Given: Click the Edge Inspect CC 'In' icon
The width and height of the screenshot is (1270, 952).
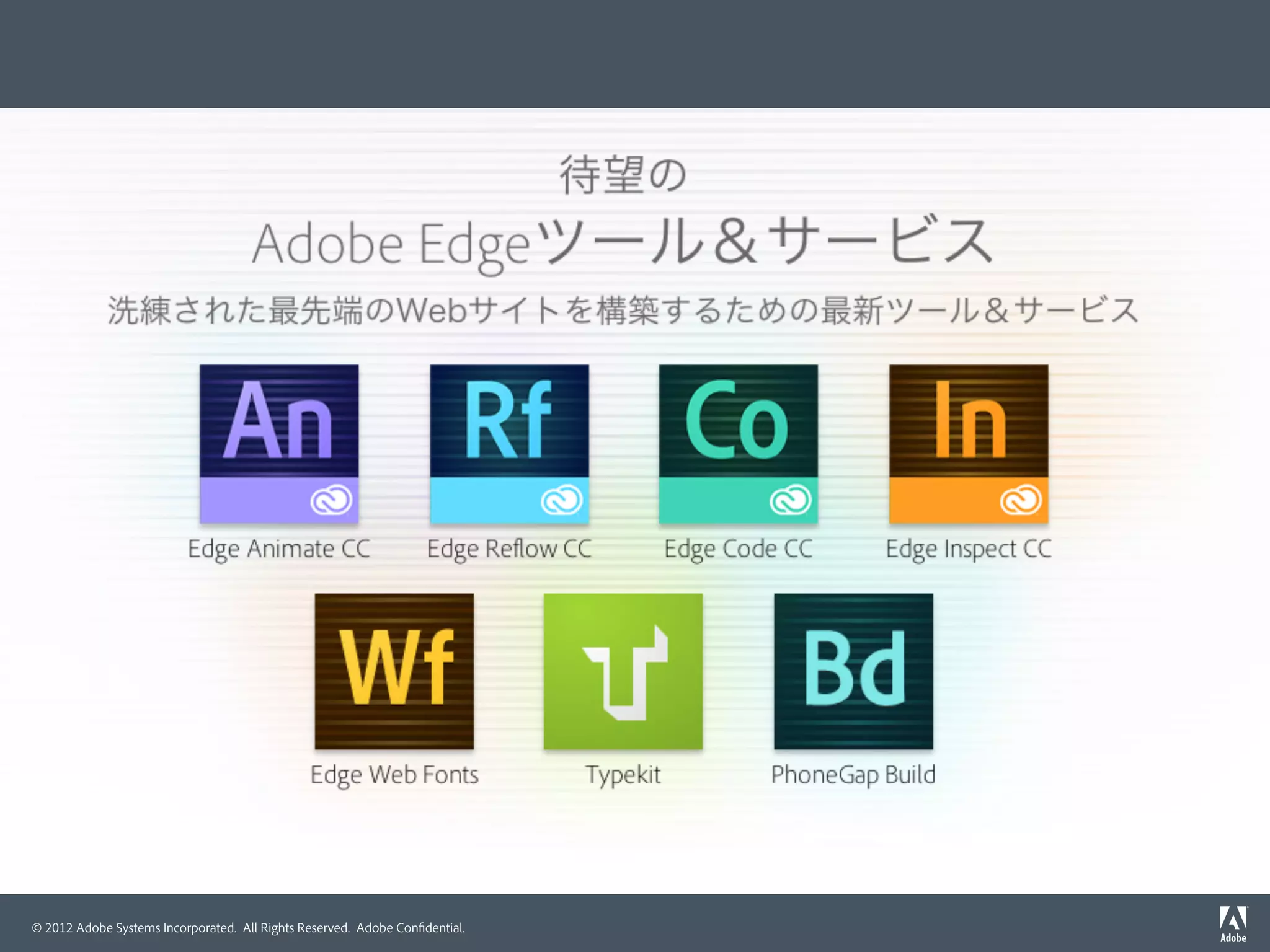Looking at the screenshot, I should click(x=969, y=444).
